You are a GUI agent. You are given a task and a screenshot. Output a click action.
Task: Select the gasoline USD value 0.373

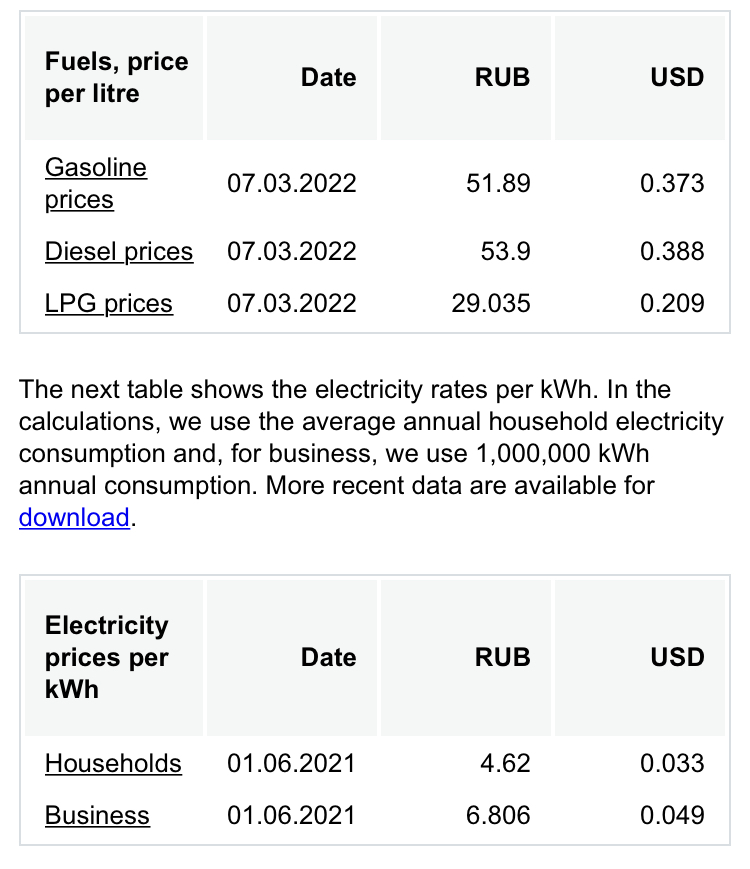672,183
